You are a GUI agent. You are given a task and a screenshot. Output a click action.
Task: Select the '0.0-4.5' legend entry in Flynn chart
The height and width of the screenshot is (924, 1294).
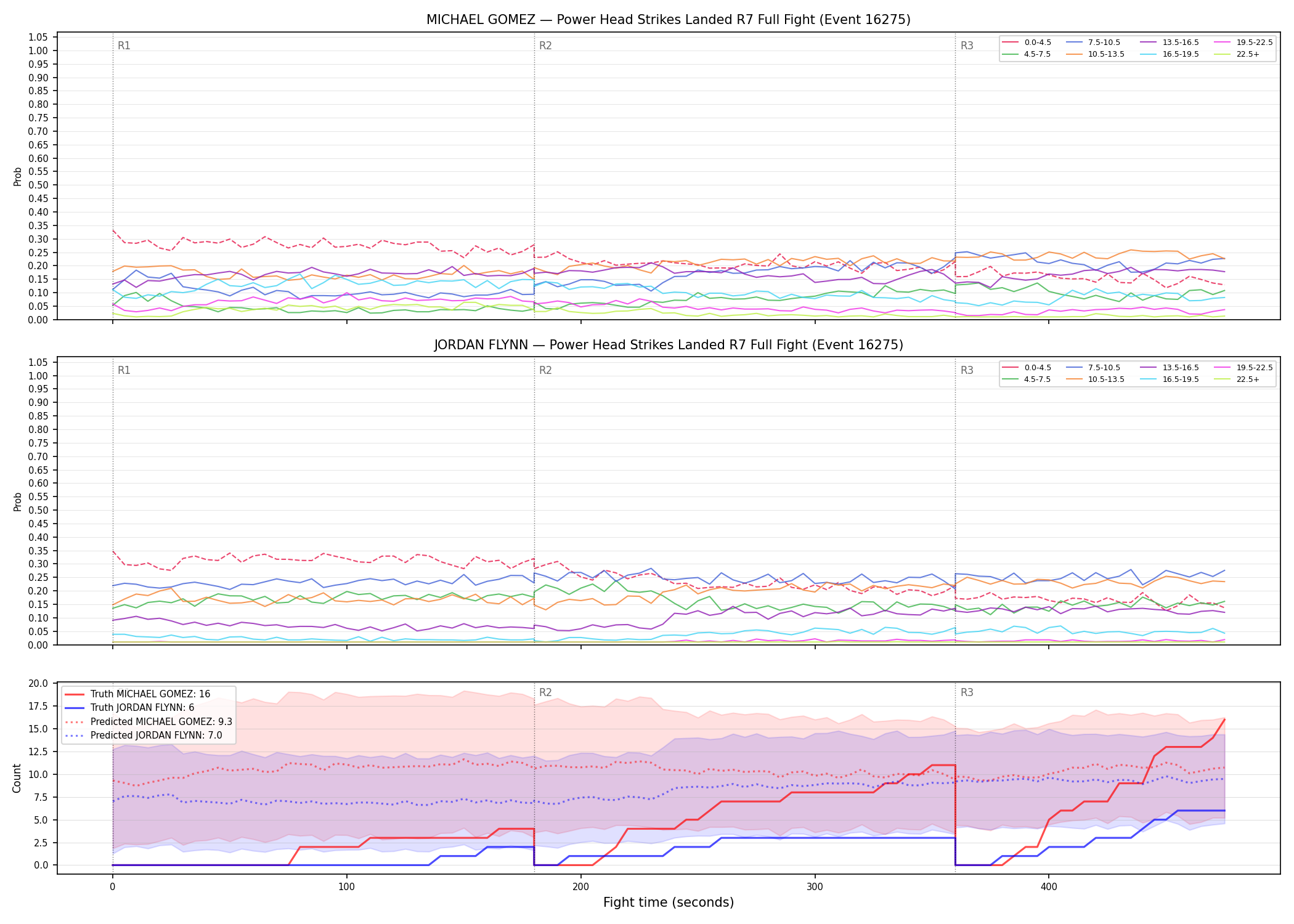(1027, 368)
